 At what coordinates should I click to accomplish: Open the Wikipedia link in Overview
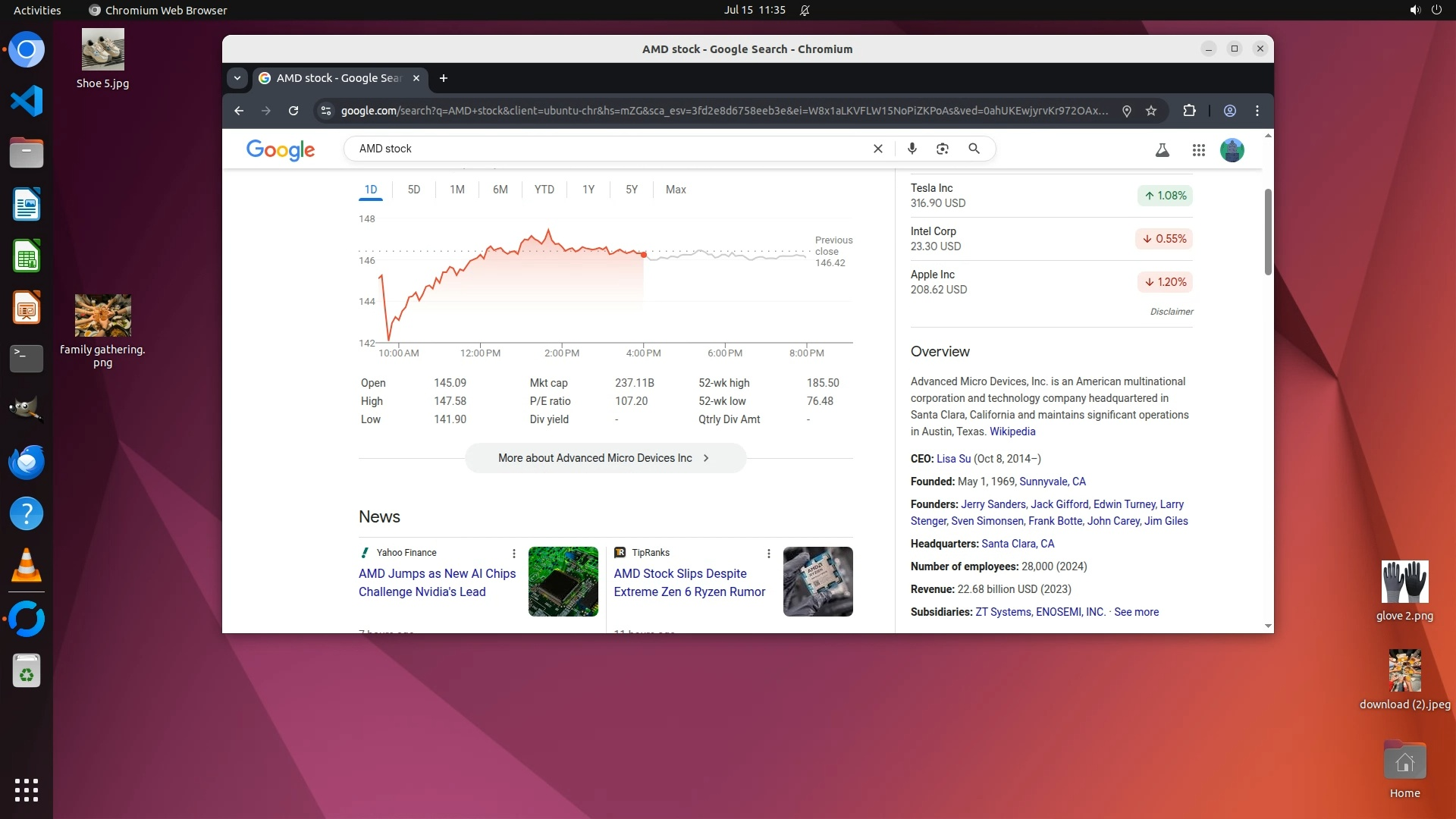(1012, 431)
